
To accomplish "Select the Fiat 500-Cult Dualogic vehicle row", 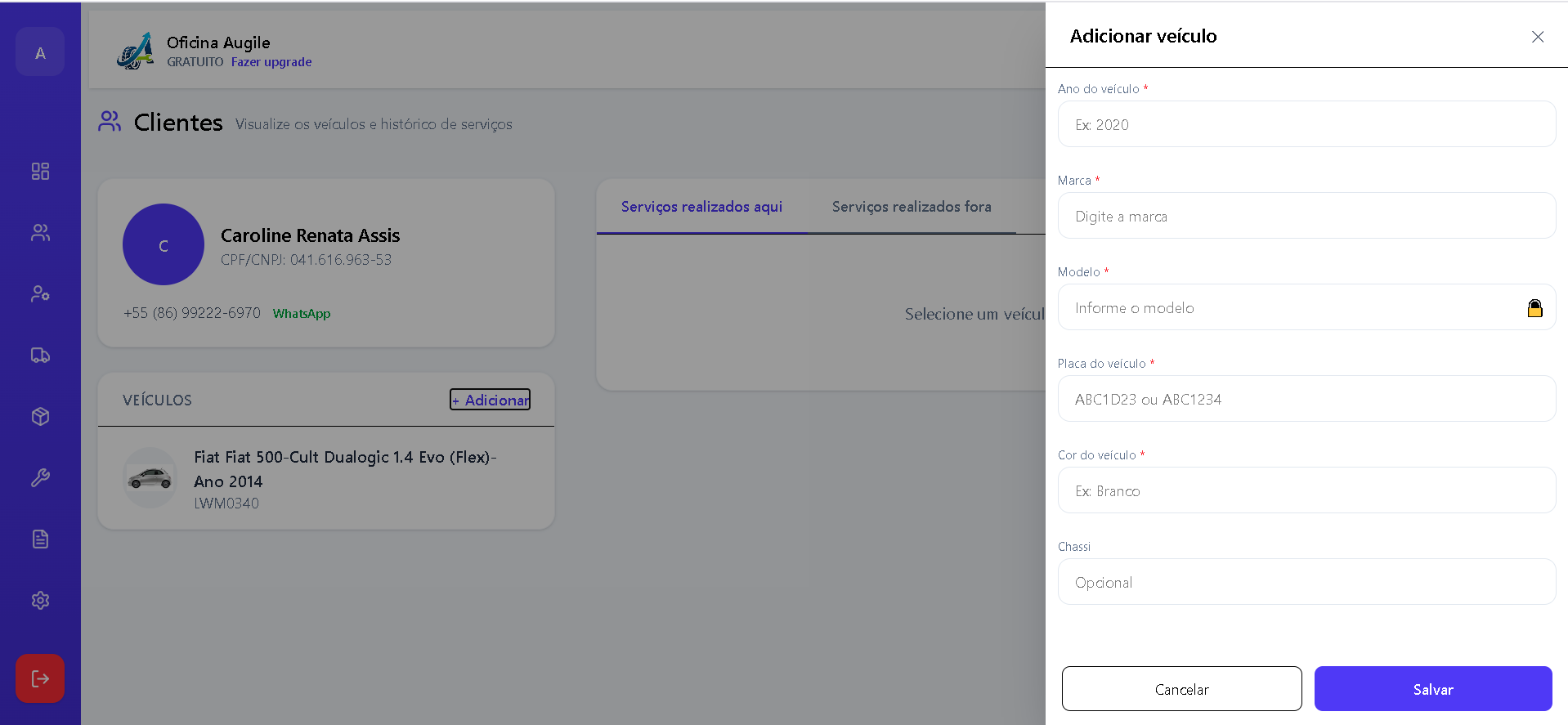I will pos(326,478).
